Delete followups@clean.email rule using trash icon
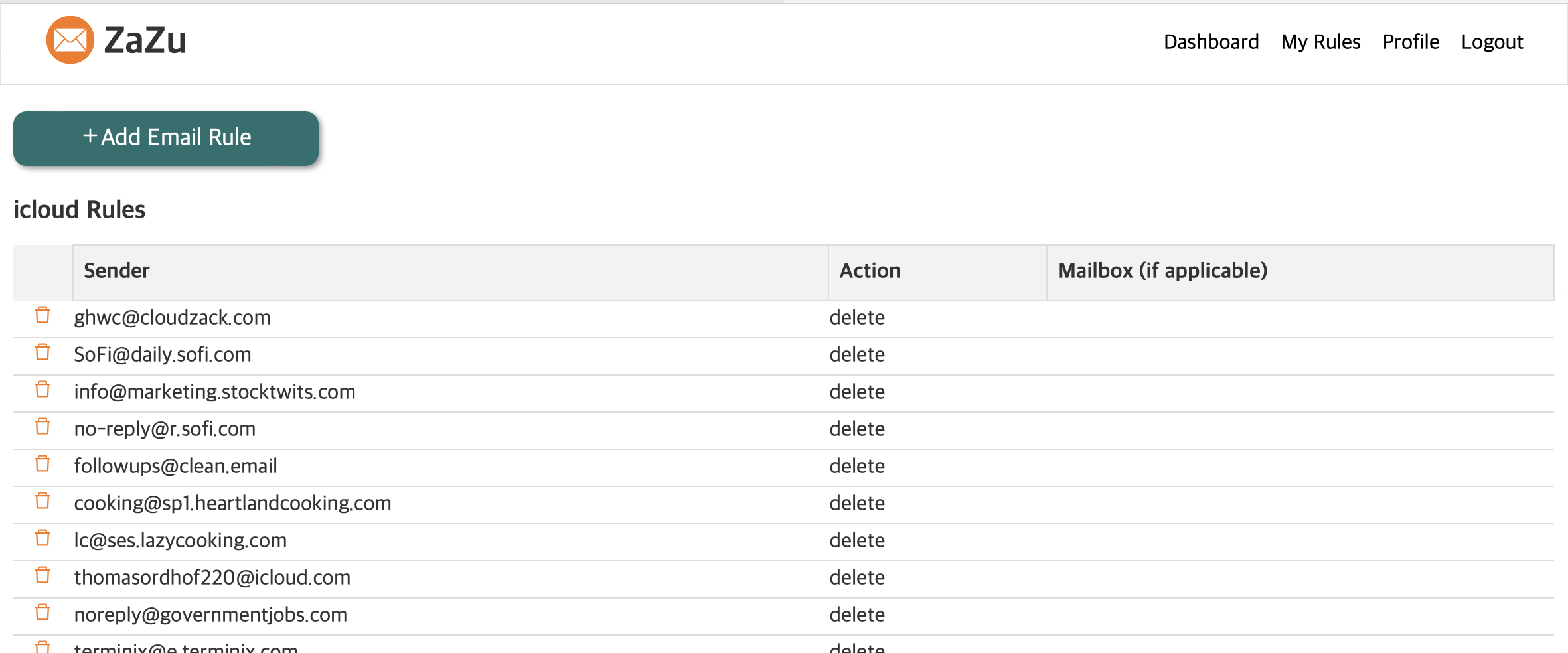This screenshot has width=1568, height=653. [42, 463]
